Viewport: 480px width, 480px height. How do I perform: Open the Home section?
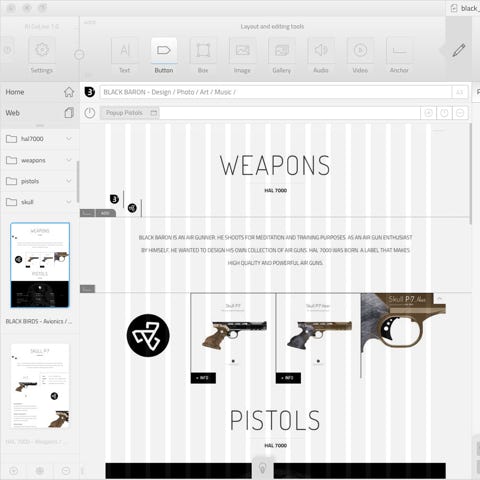point(40,92)
